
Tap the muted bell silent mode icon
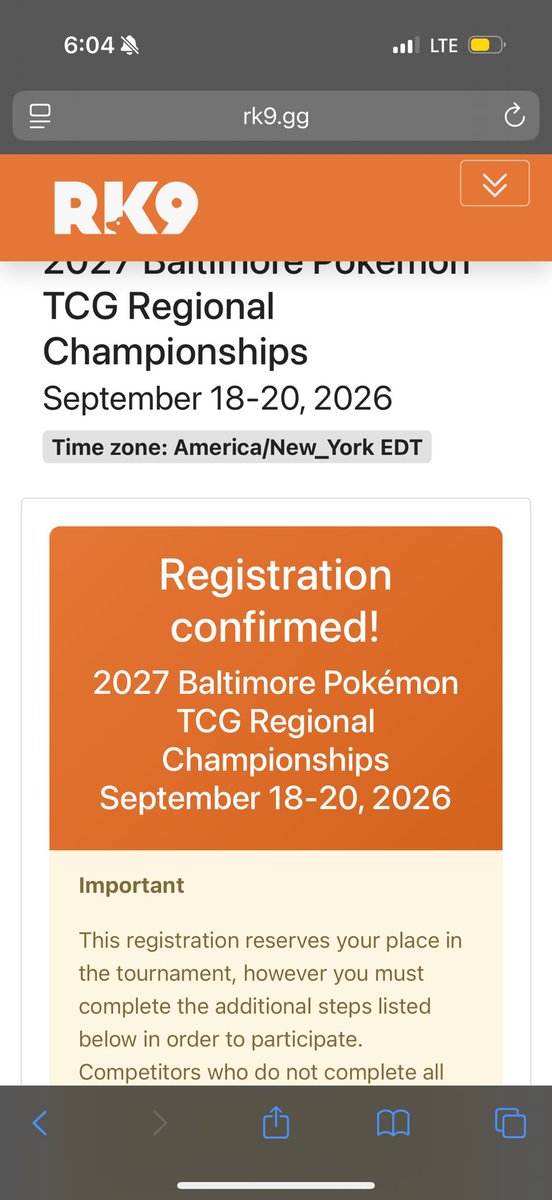click(x=130, y=45)
